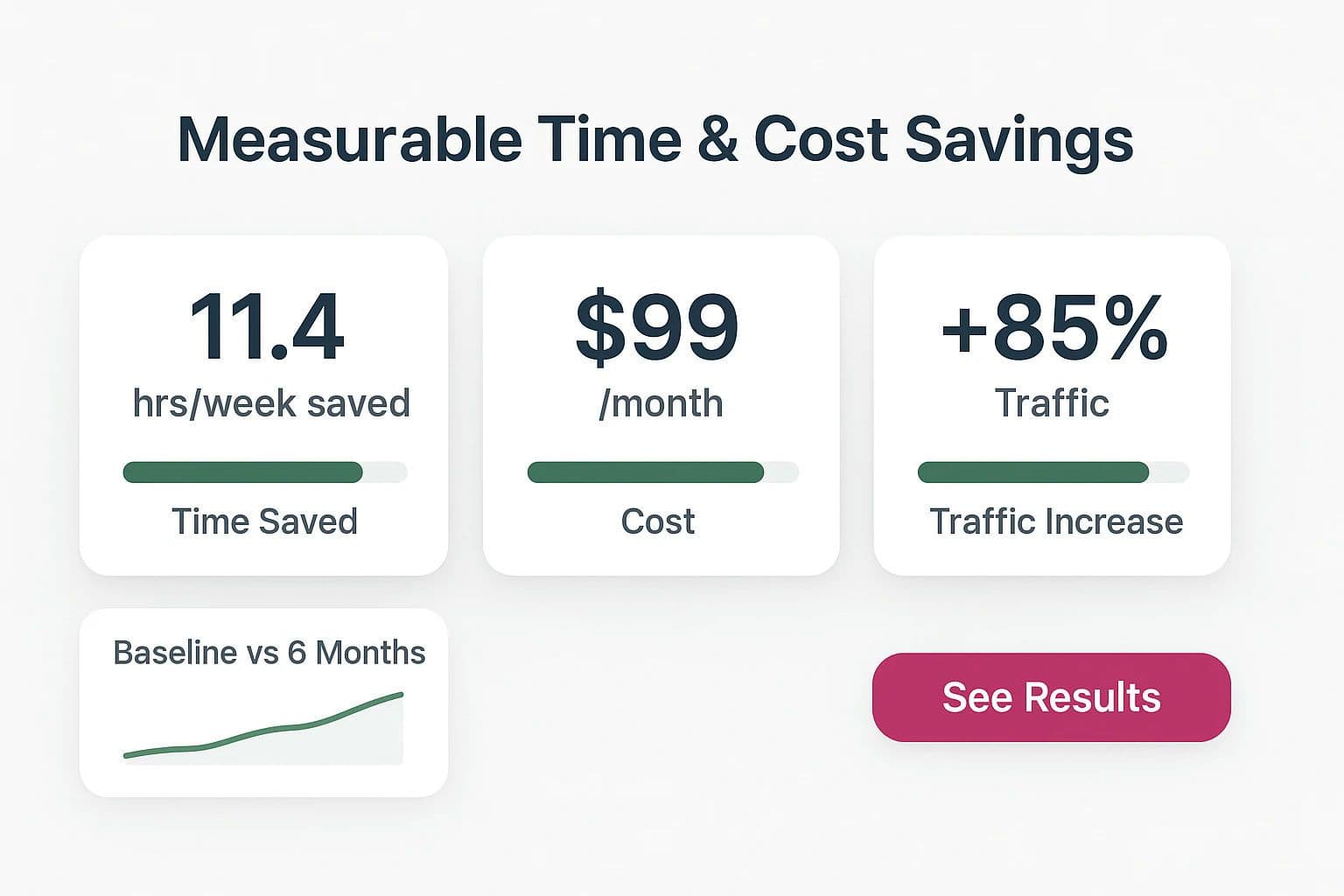Click the Time Saved caption

264,521
